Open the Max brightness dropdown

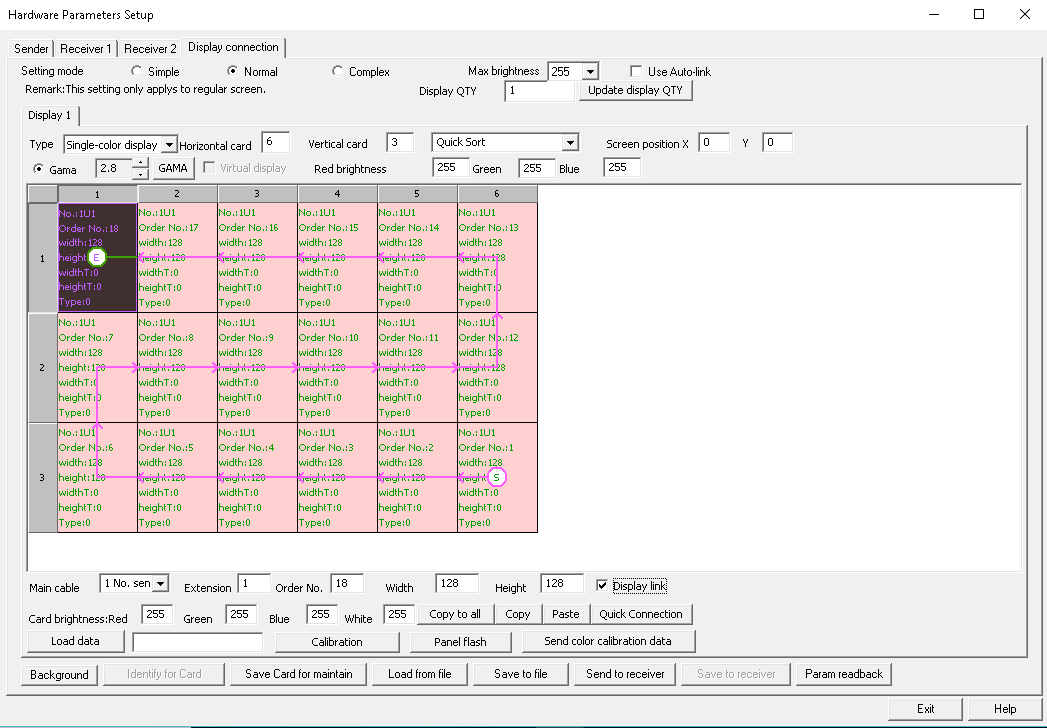(x=589, y=72)
